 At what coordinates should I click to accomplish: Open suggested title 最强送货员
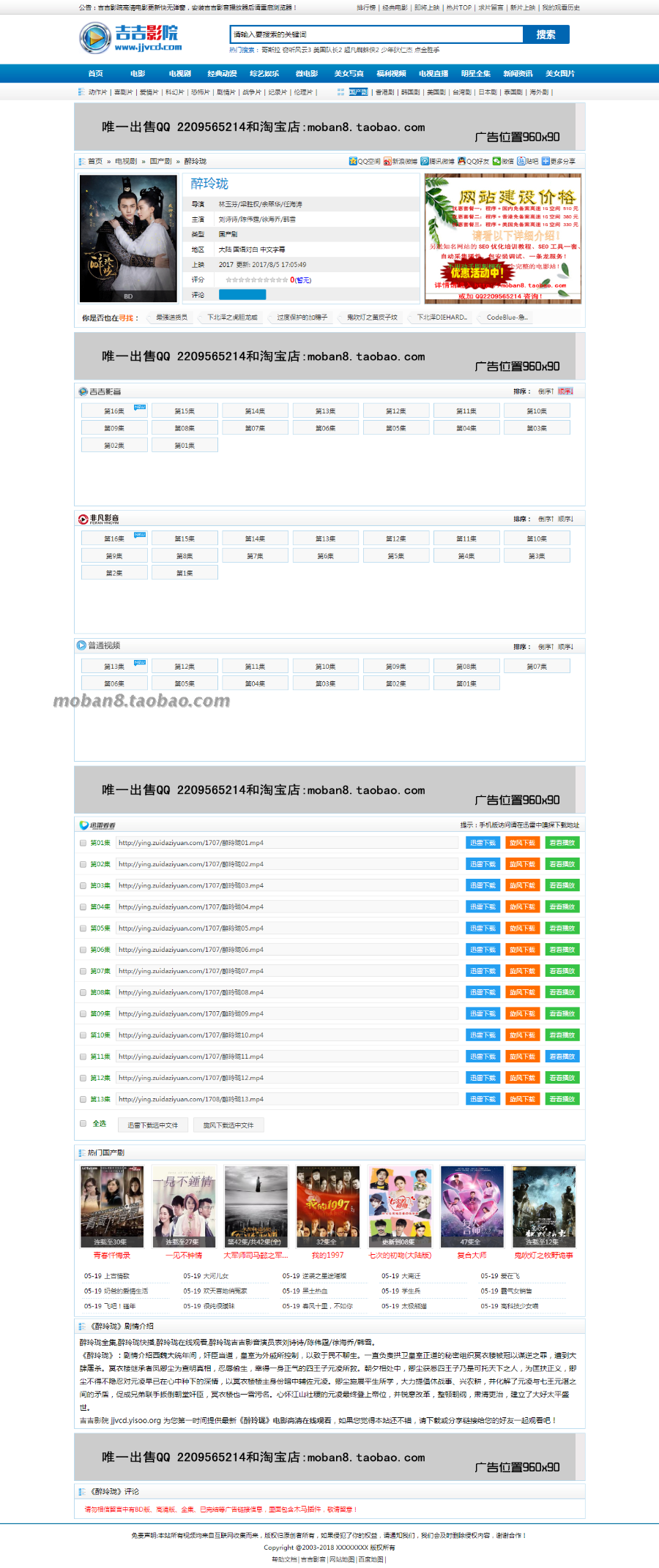tap(171, 318)
